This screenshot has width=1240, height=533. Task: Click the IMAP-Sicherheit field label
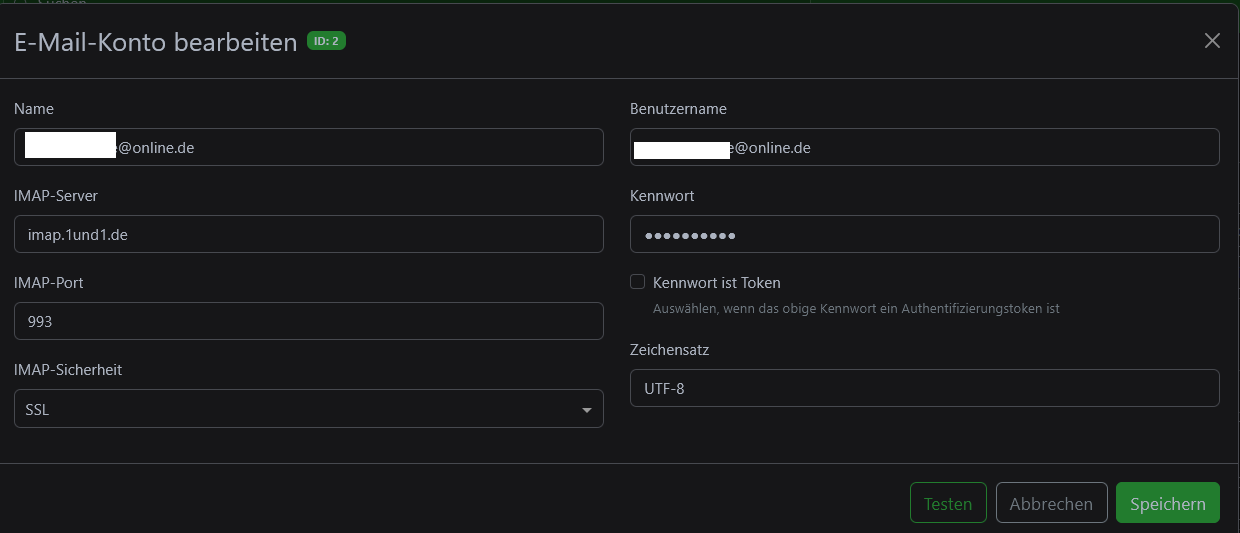[68, 370]
